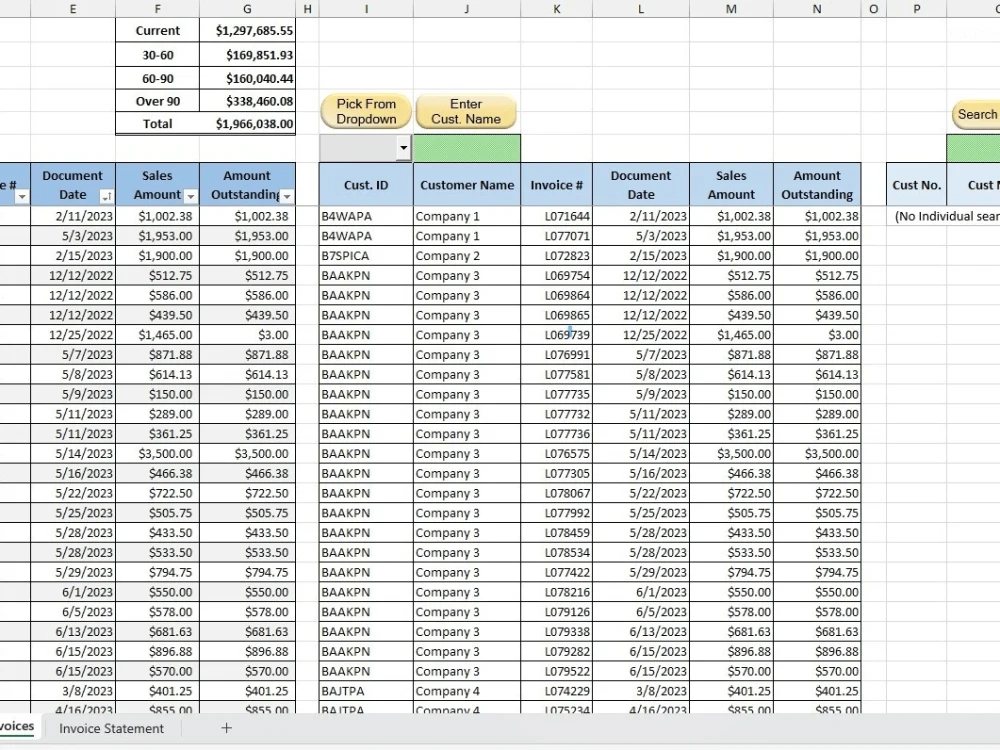Click the green customer name input cell
The height and width of the screenshot is (750, 1000).
coord(467,148)
